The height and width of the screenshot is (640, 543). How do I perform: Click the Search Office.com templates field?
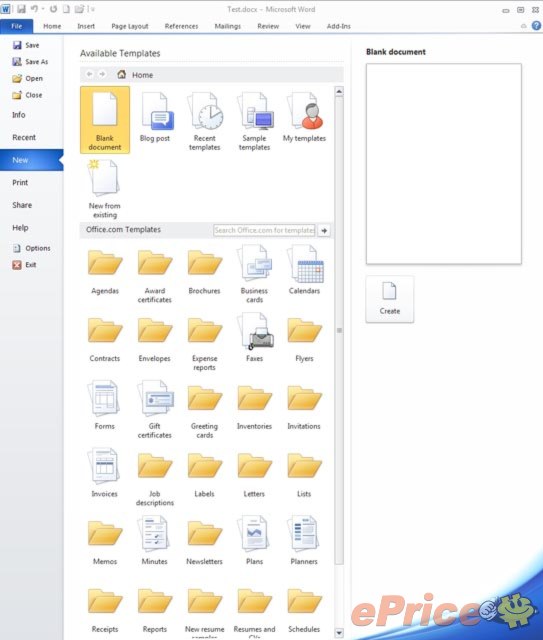coord(264,230)
